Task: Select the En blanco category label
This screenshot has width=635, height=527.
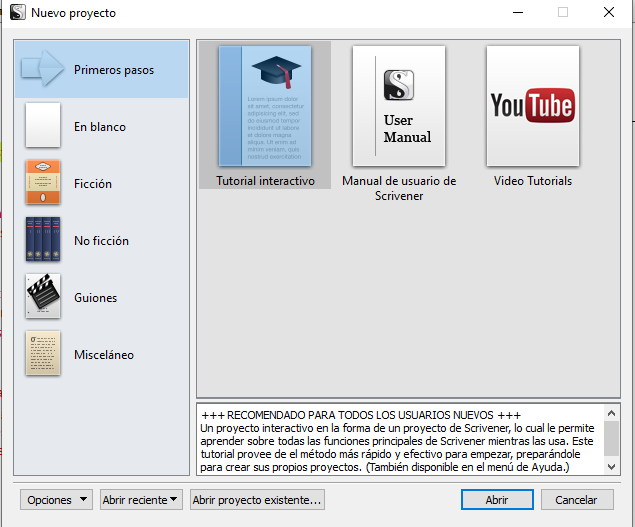Action: pos(100,127)
